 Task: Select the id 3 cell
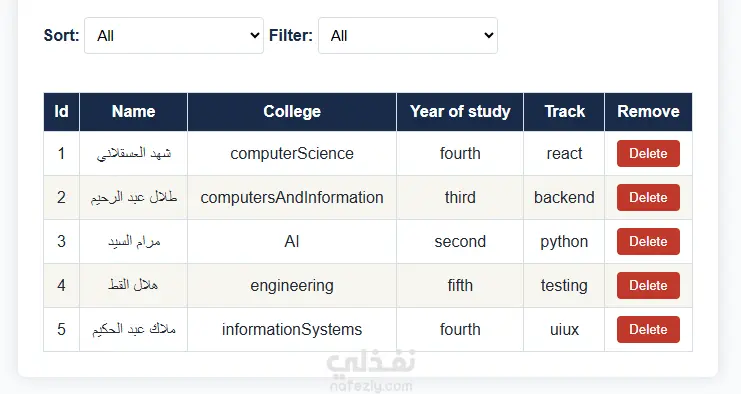[x=61, y=241]
